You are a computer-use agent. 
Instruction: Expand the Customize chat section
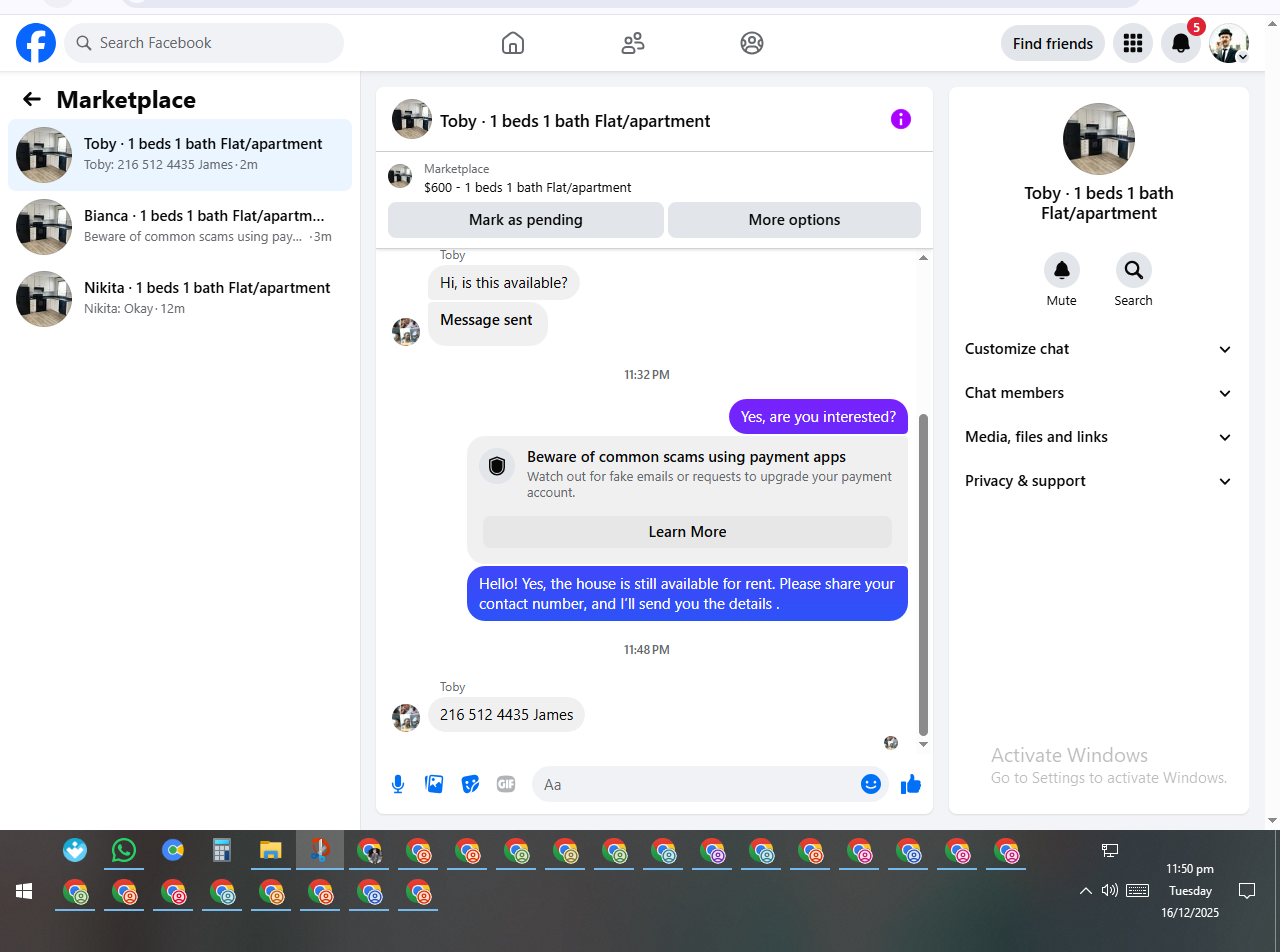pos(1099,349)
